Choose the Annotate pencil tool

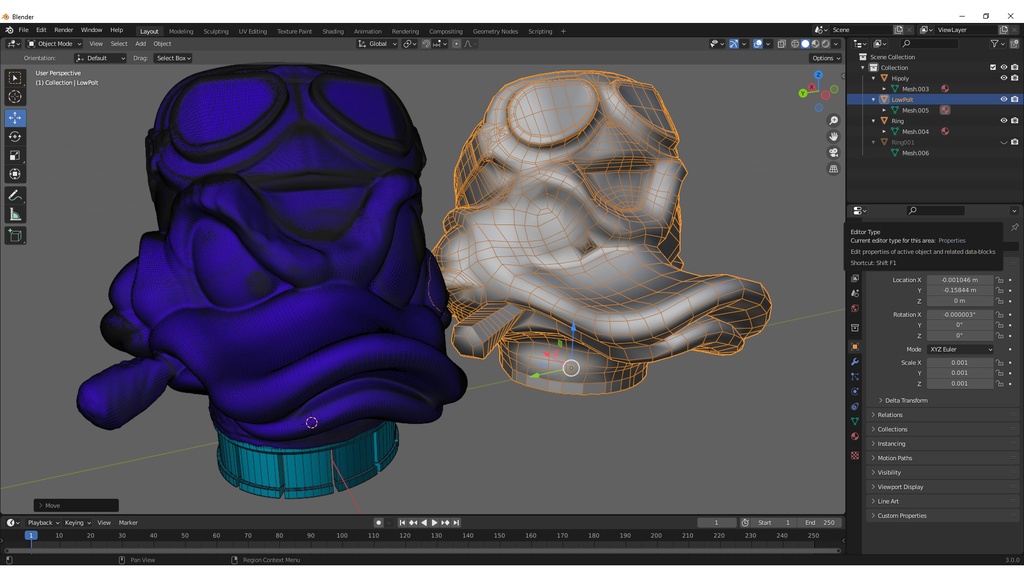click(15, 195)
